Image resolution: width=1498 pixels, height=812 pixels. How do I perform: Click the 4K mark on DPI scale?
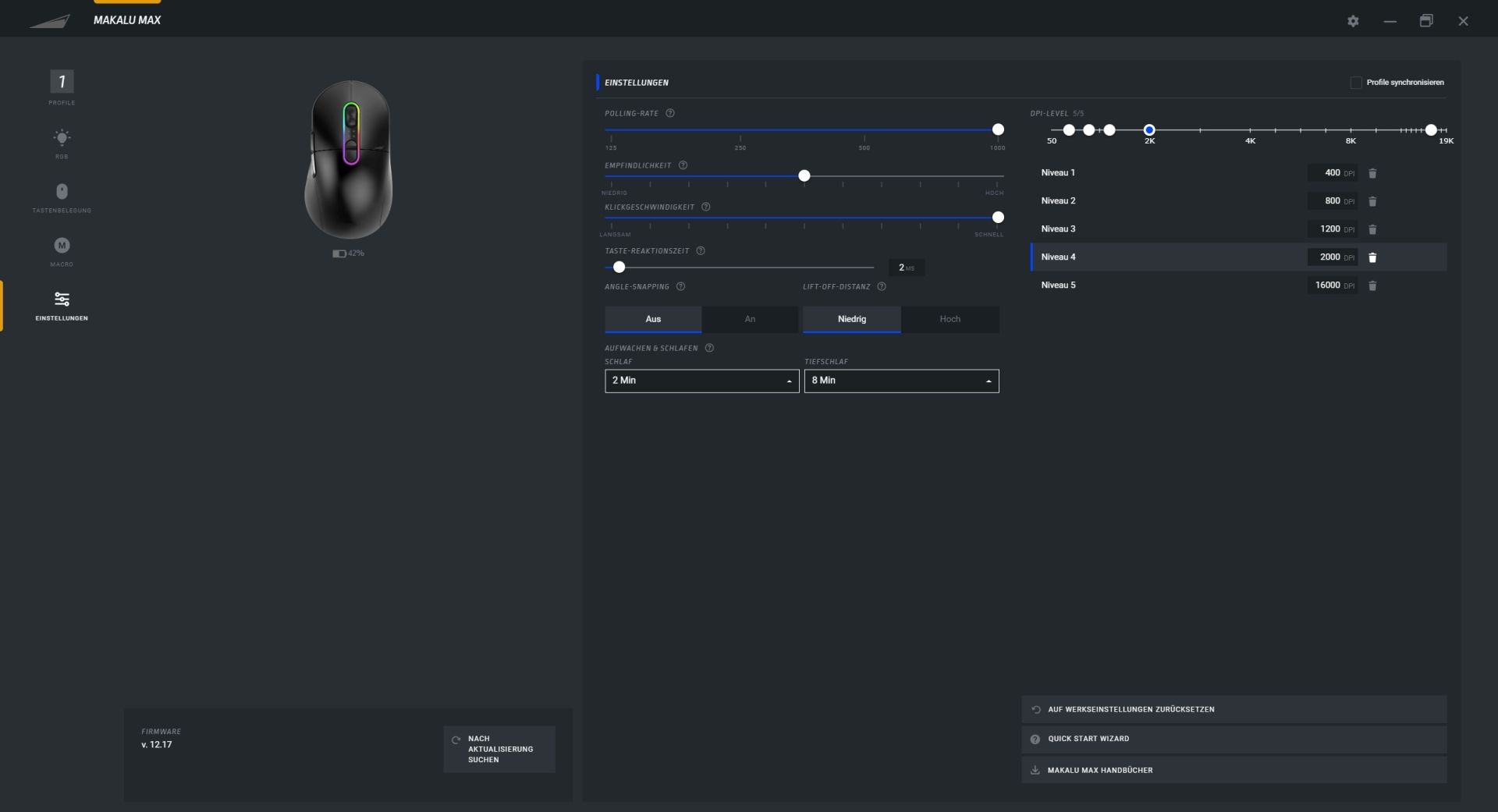click(1250, 141)
